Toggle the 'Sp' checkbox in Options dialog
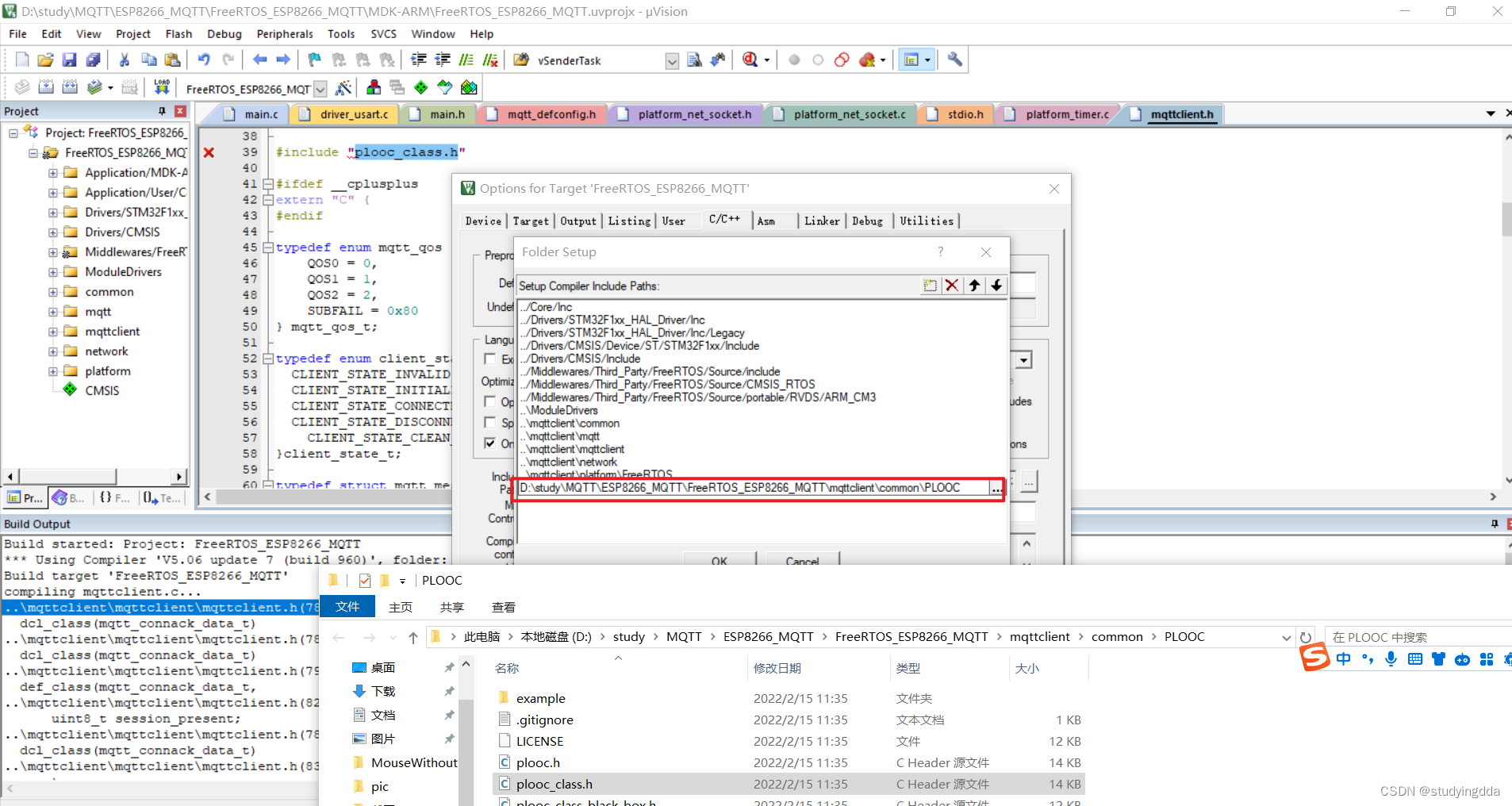This screenshot has width=1512, height=806. pyautogui.click(x=490, y=423)
